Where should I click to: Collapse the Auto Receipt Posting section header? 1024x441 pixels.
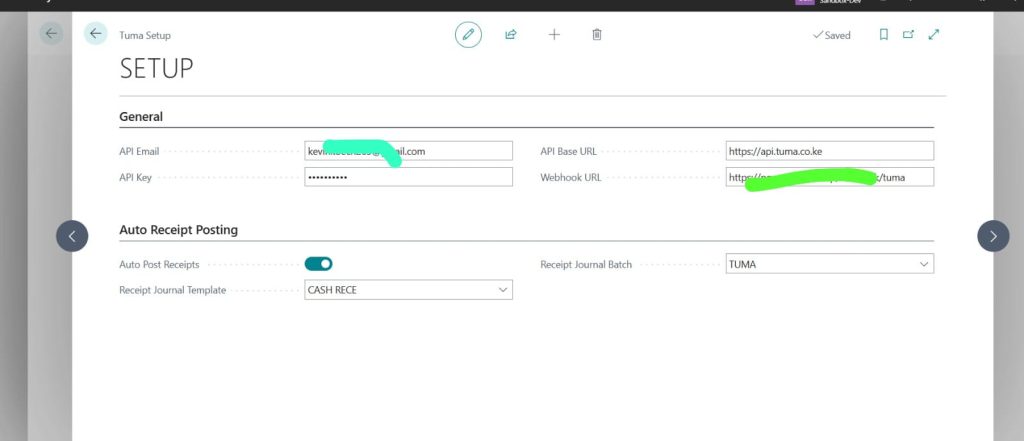[178, 230]
